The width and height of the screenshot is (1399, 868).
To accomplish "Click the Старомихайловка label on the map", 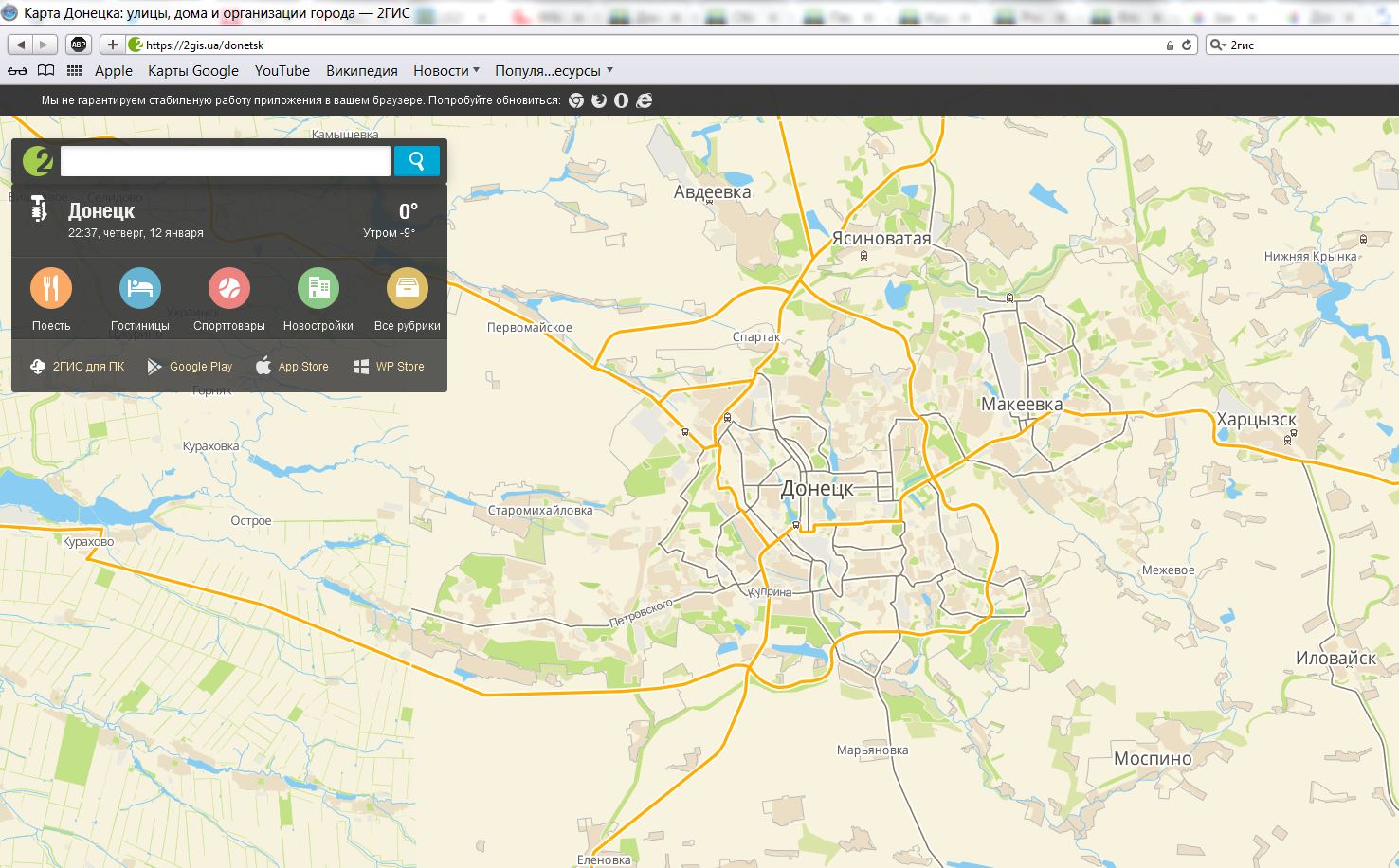I will coord(540,510).
